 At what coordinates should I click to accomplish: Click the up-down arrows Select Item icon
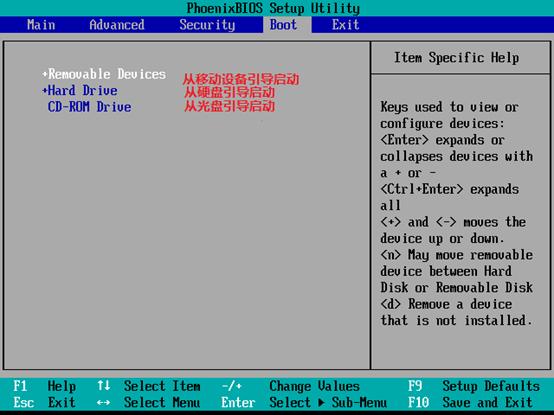click(x=104, y=386)
